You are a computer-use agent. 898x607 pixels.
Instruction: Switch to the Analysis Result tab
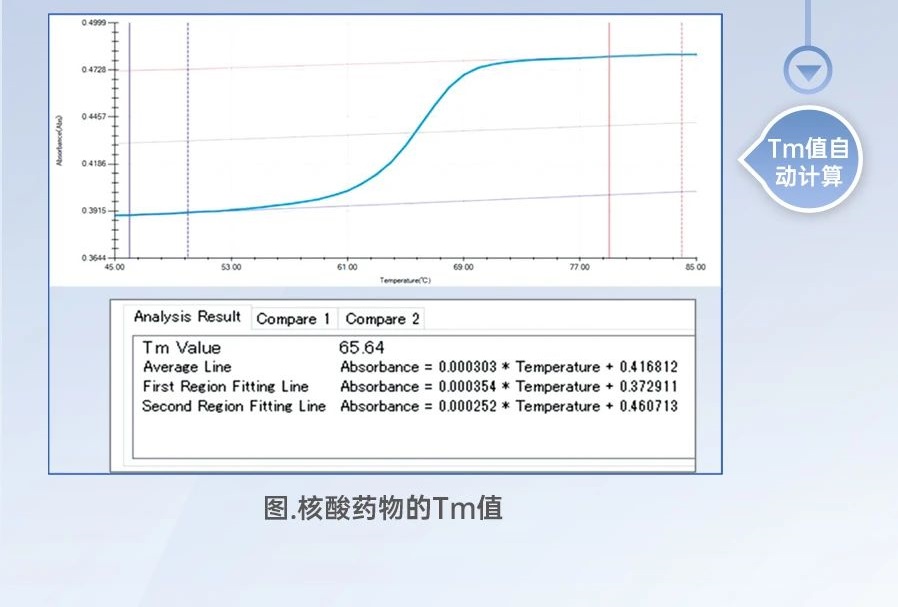tap(188, 317)
